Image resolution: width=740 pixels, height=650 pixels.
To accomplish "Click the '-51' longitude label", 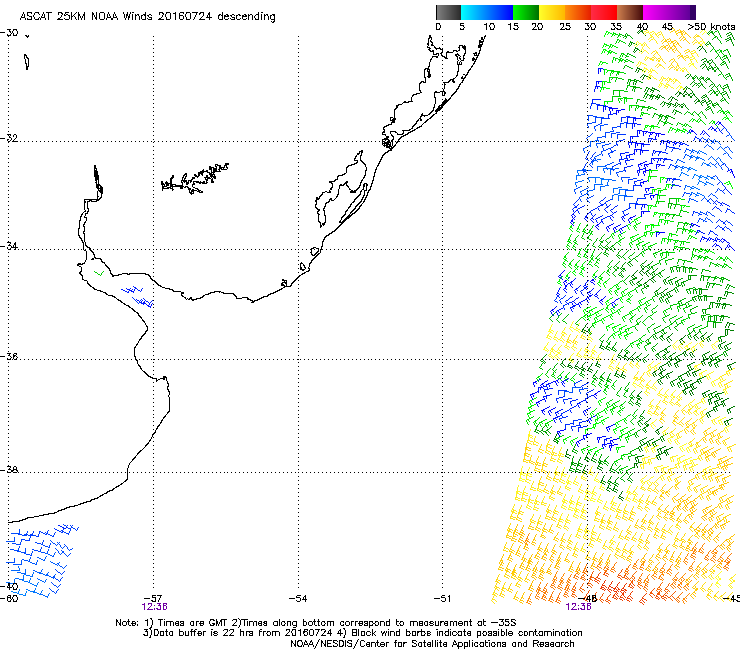I will [442, 598].
